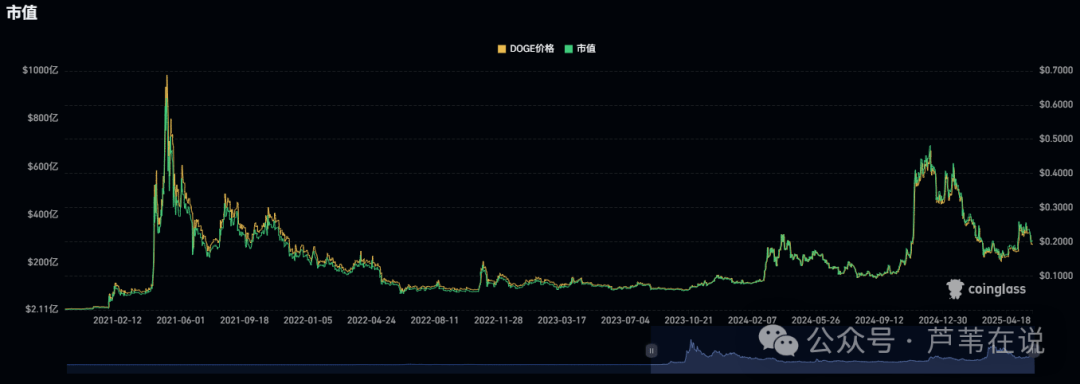Viewport: 1080px width, 384px height.
Task: Click the 2022-08-11 date label
Action: click(435, 321)
